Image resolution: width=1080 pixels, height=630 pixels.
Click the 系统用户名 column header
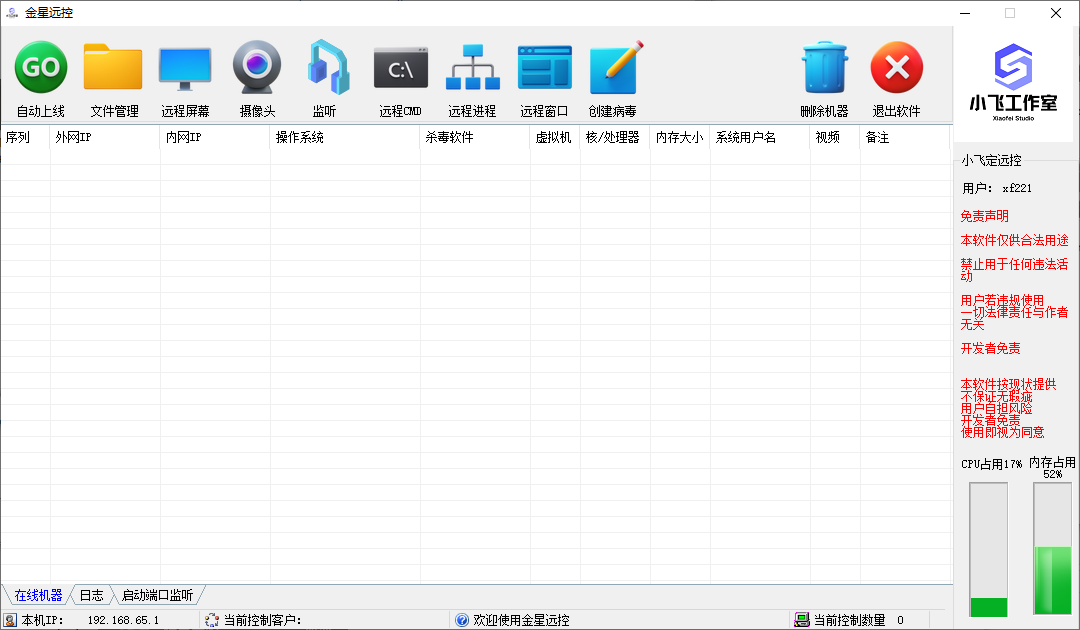760,137
